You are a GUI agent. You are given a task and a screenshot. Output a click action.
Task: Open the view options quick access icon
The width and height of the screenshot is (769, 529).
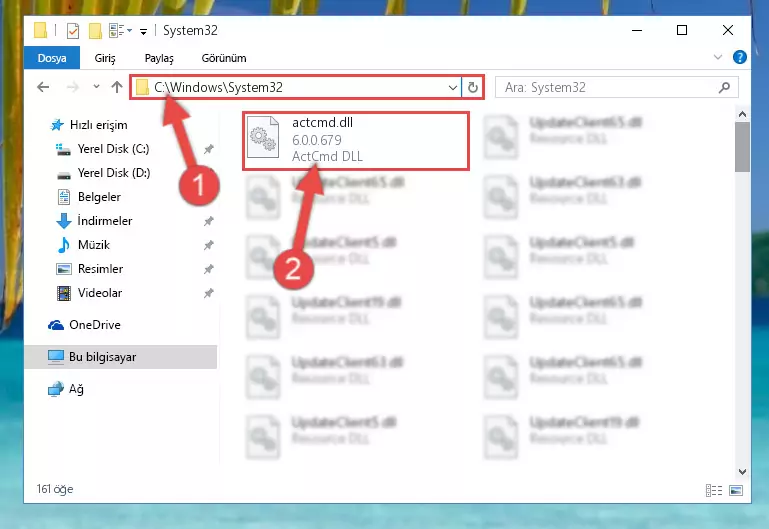coord(120,30)
